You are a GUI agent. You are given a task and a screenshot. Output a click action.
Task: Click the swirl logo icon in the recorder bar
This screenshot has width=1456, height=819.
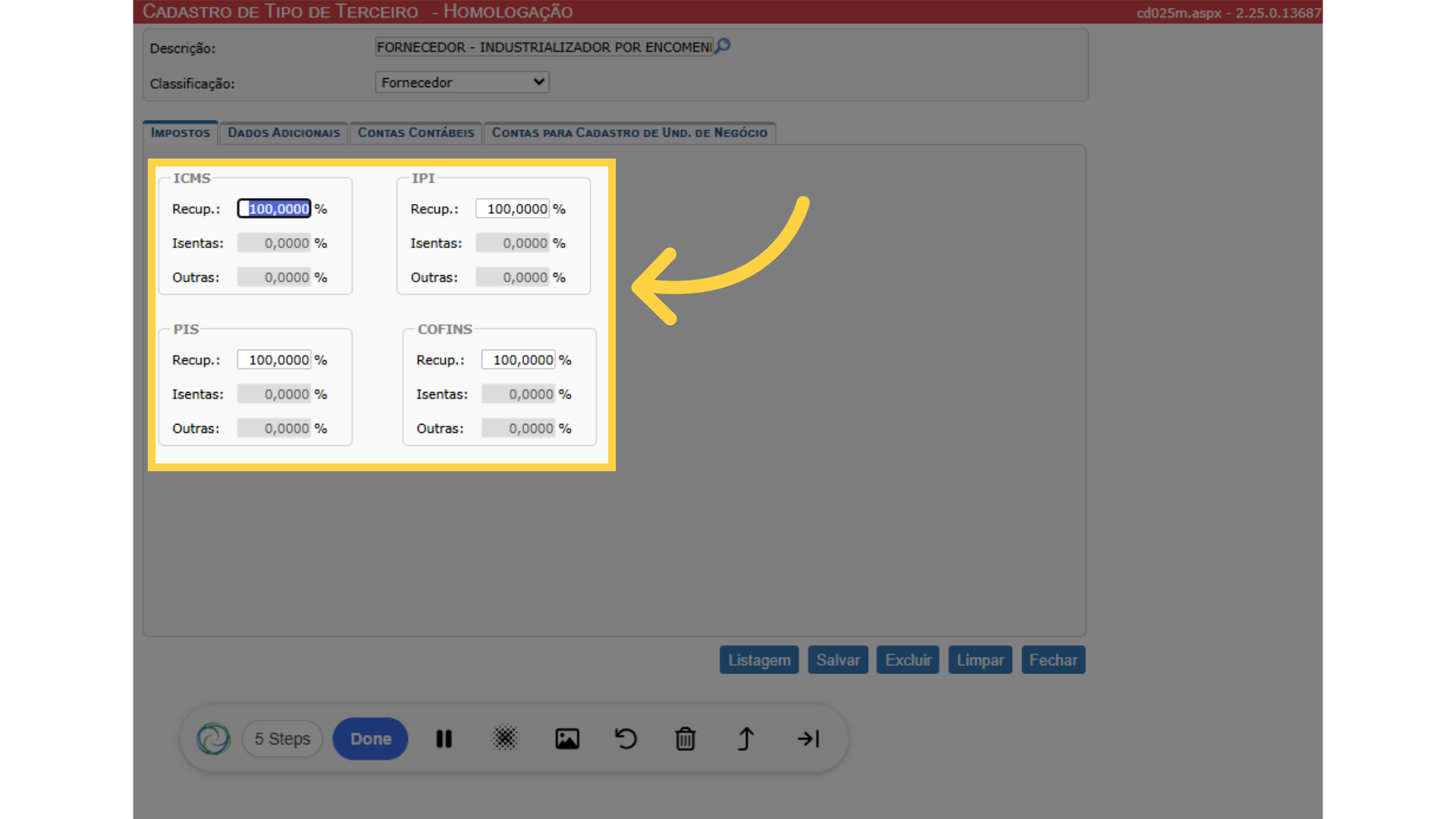pos(213,739)
